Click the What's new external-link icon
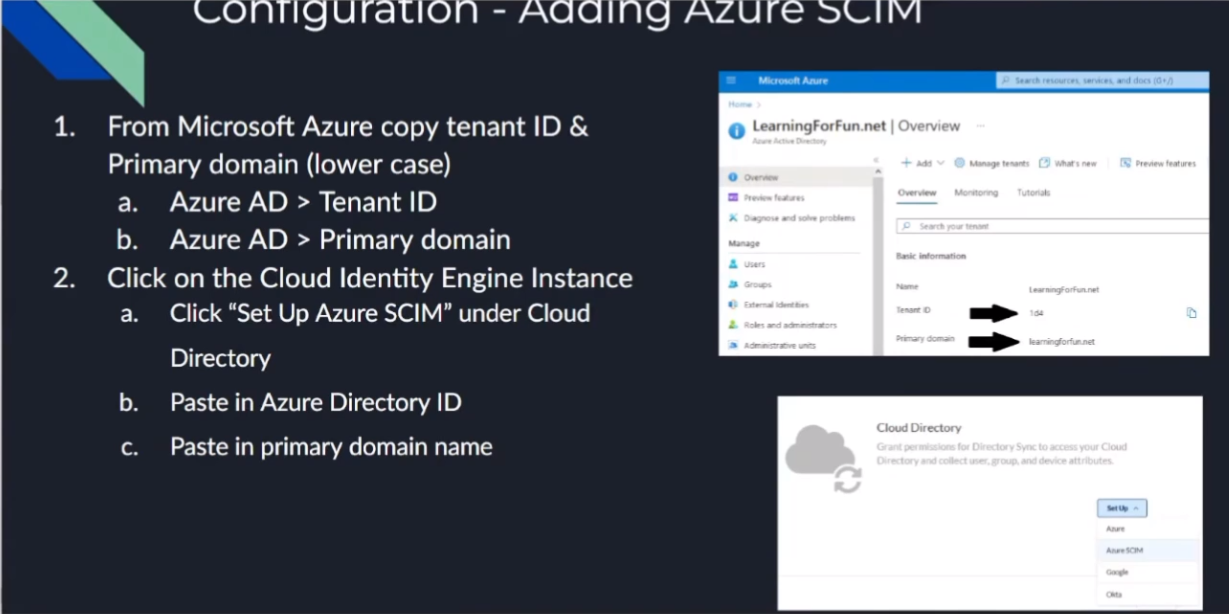Screen dimensions: 1229x614 coord(1044,163)
